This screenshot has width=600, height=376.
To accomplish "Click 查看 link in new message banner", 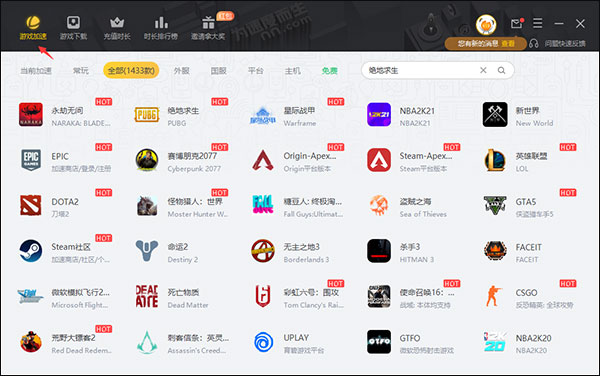I will pos(508,44).
